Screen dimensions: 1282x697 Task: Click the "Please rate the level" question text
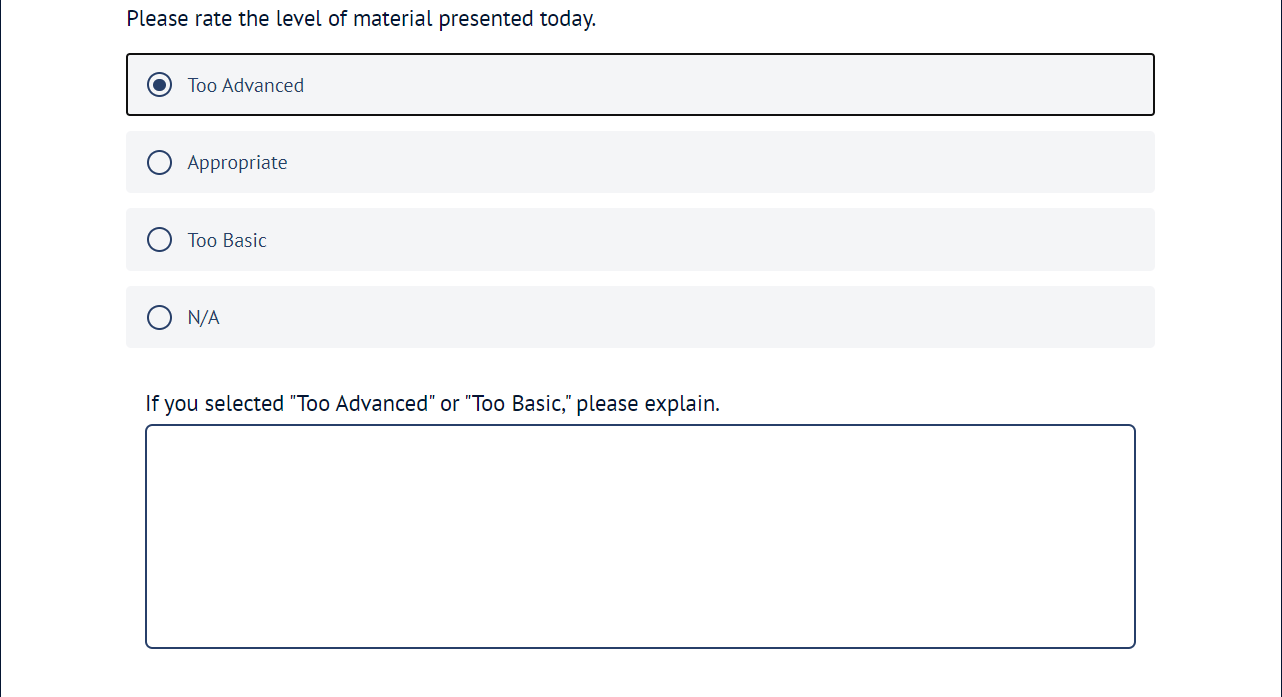click(361, 18)
